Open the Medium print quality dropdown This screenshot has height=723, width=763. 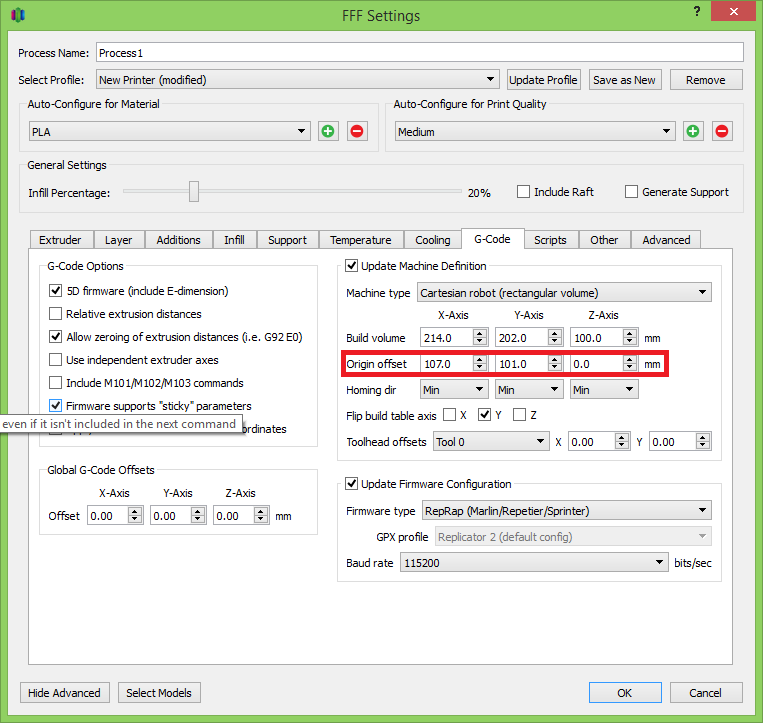click(x=535, y=131)
